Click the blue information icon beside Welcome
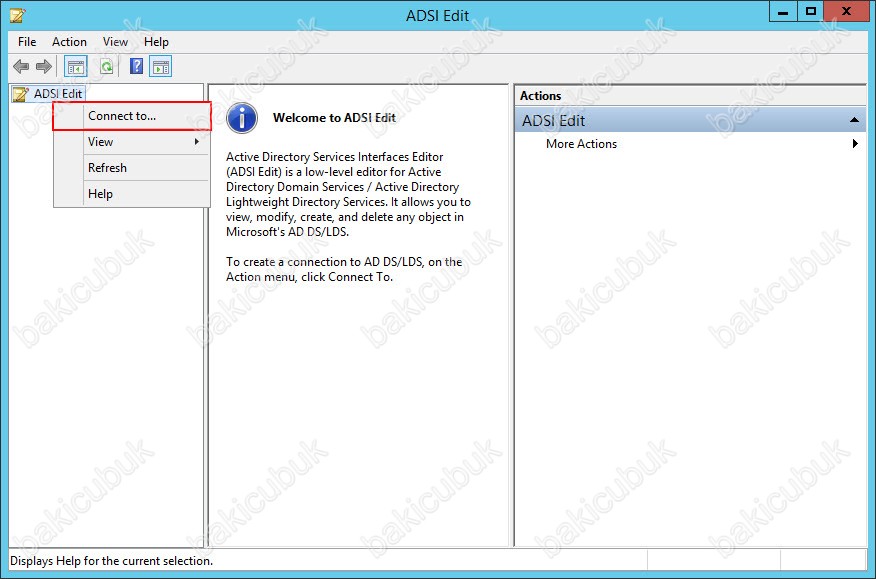The height and width of the screenshot is (579, 876). point(242,118)
